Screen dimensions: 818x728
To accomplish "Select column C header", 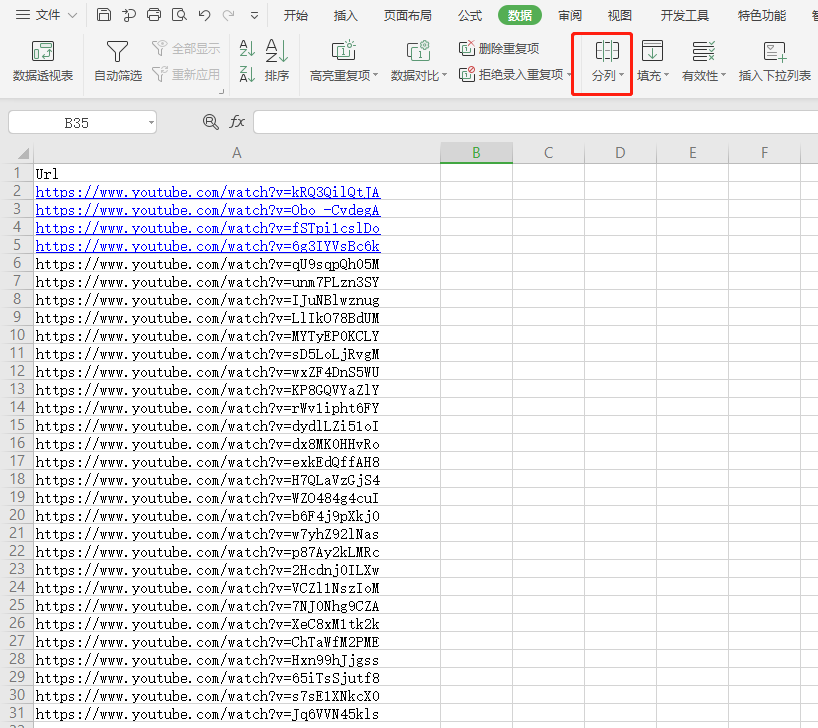I will click(548, 153).
